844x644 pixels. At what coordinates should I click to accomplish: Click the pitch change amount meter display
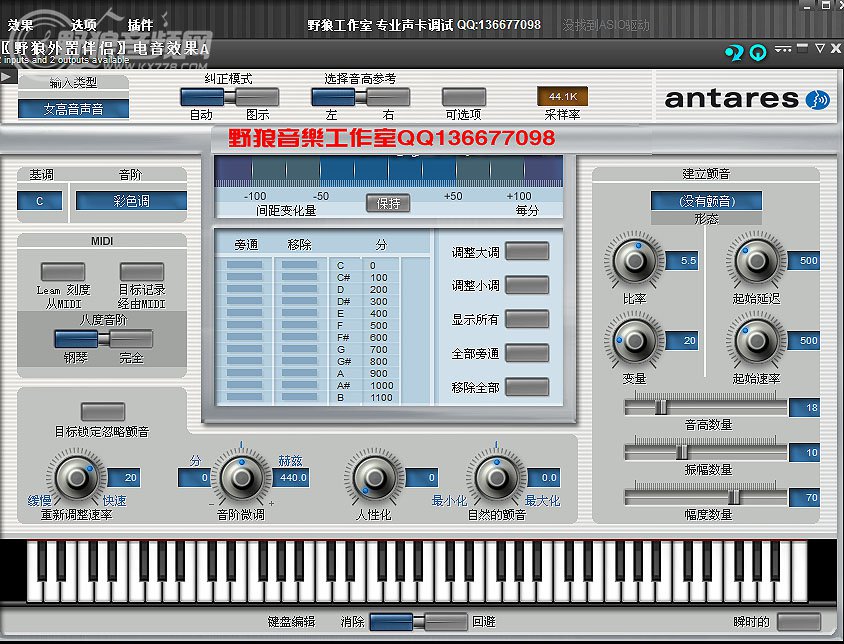coord(389,170)
